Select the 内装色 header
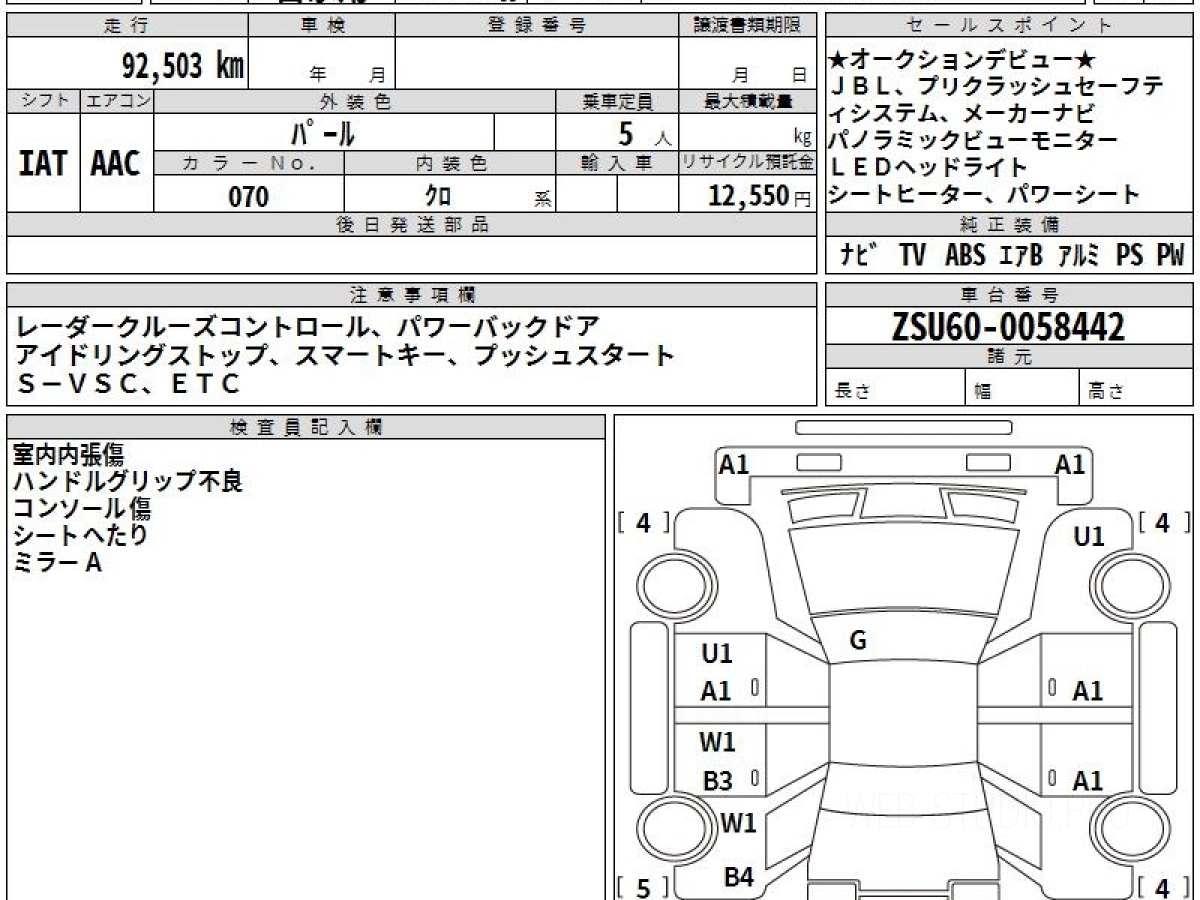Viewport: 1200px width, 900px height. coord(450,163)
